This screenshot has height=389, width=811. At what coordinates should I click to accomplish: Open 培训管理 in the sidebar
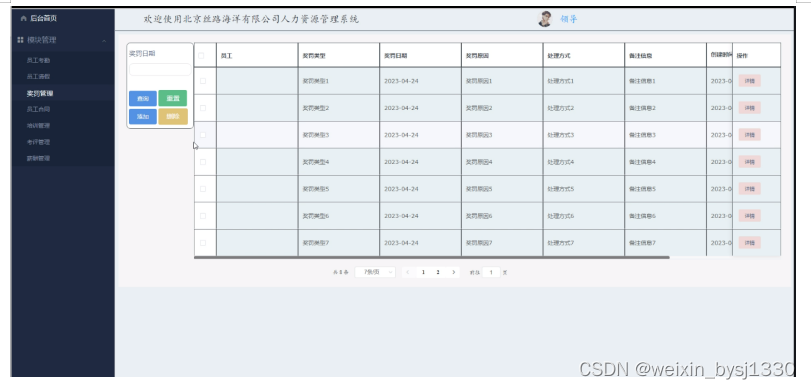point(38,126)
